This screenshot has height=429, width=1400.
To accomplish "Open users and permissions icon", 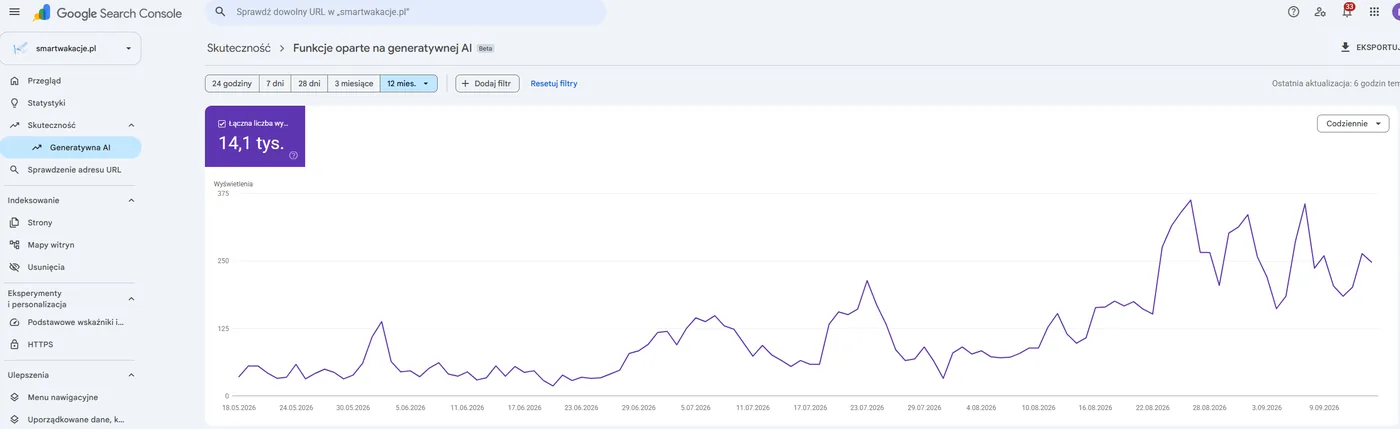I will tap(1320, 12).
